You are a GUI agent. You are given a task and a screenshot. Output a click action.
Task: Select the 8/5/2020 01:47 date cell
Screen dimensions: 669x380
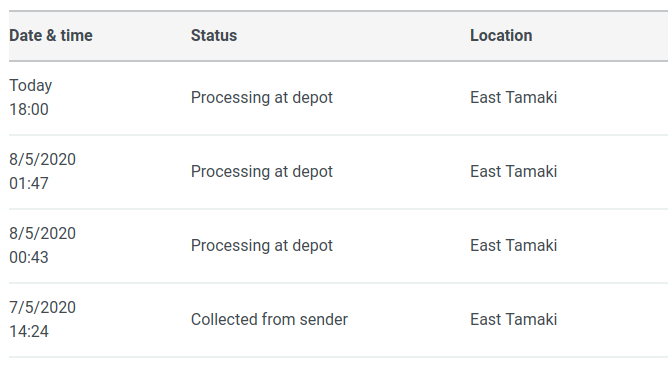coord(43,171)
